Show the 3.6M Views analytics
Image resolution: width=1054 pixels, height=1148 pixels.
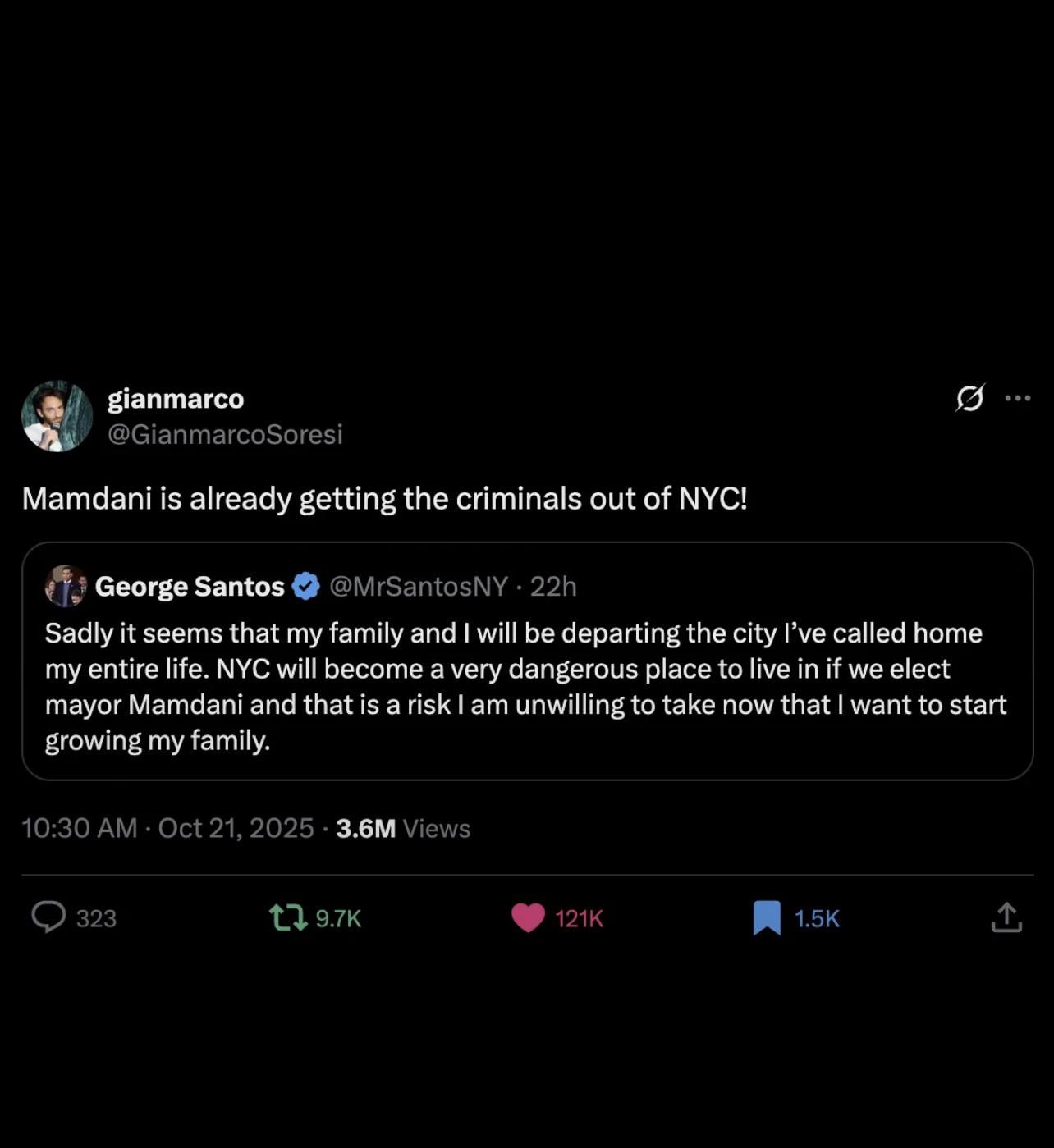coord(403,828)
